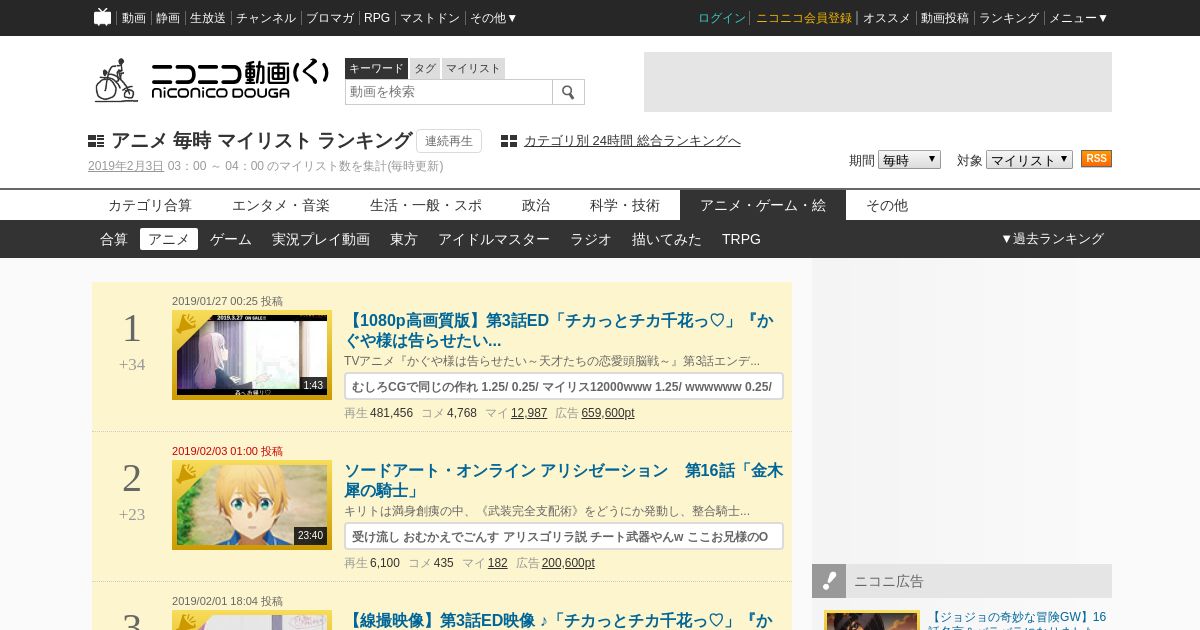Select アニメ・ゲーム・絵 tab
Image resolution: width=1200 pixels, height=630 pixels.
tap(763, 205)
